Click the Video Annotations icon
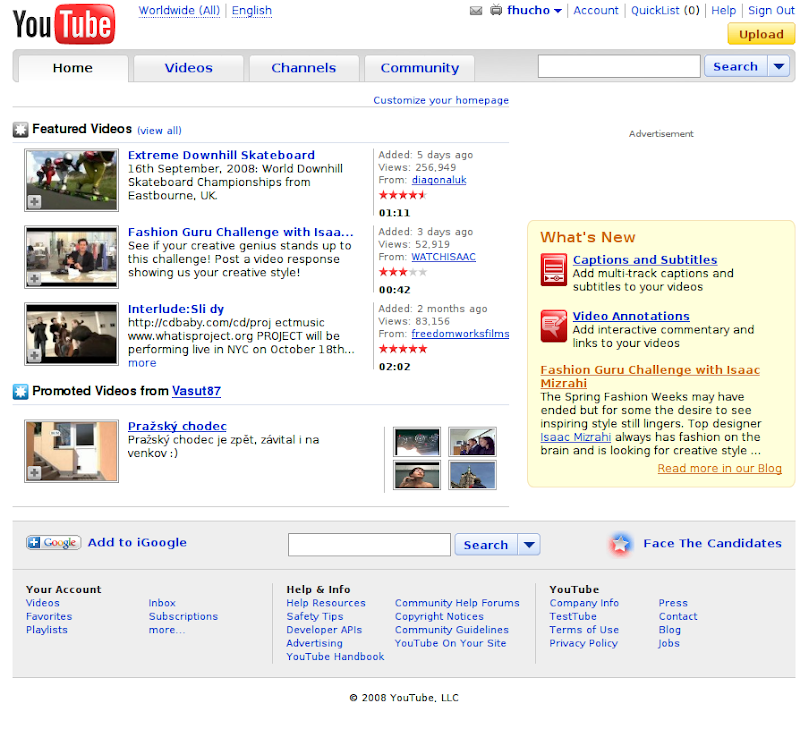 pos(554,325)
